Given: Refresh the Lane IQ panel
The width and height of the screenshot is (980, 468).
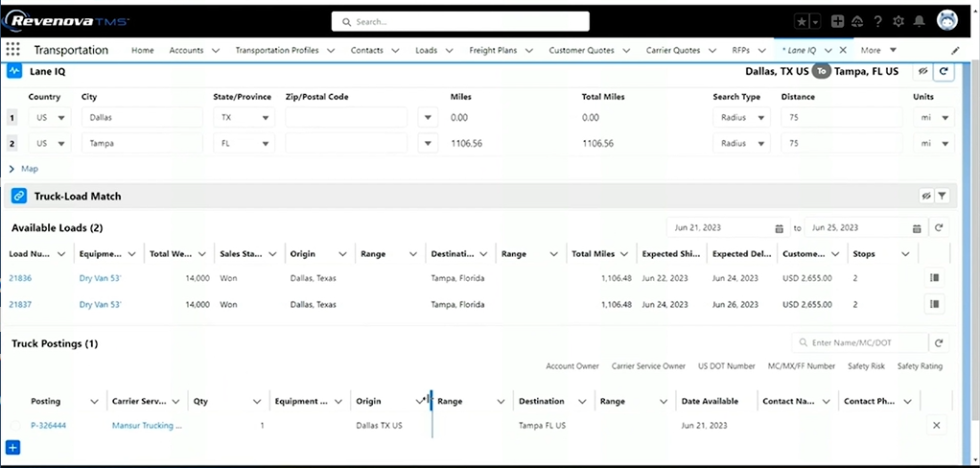Looking at the screenshot, I should click(943, 72).
